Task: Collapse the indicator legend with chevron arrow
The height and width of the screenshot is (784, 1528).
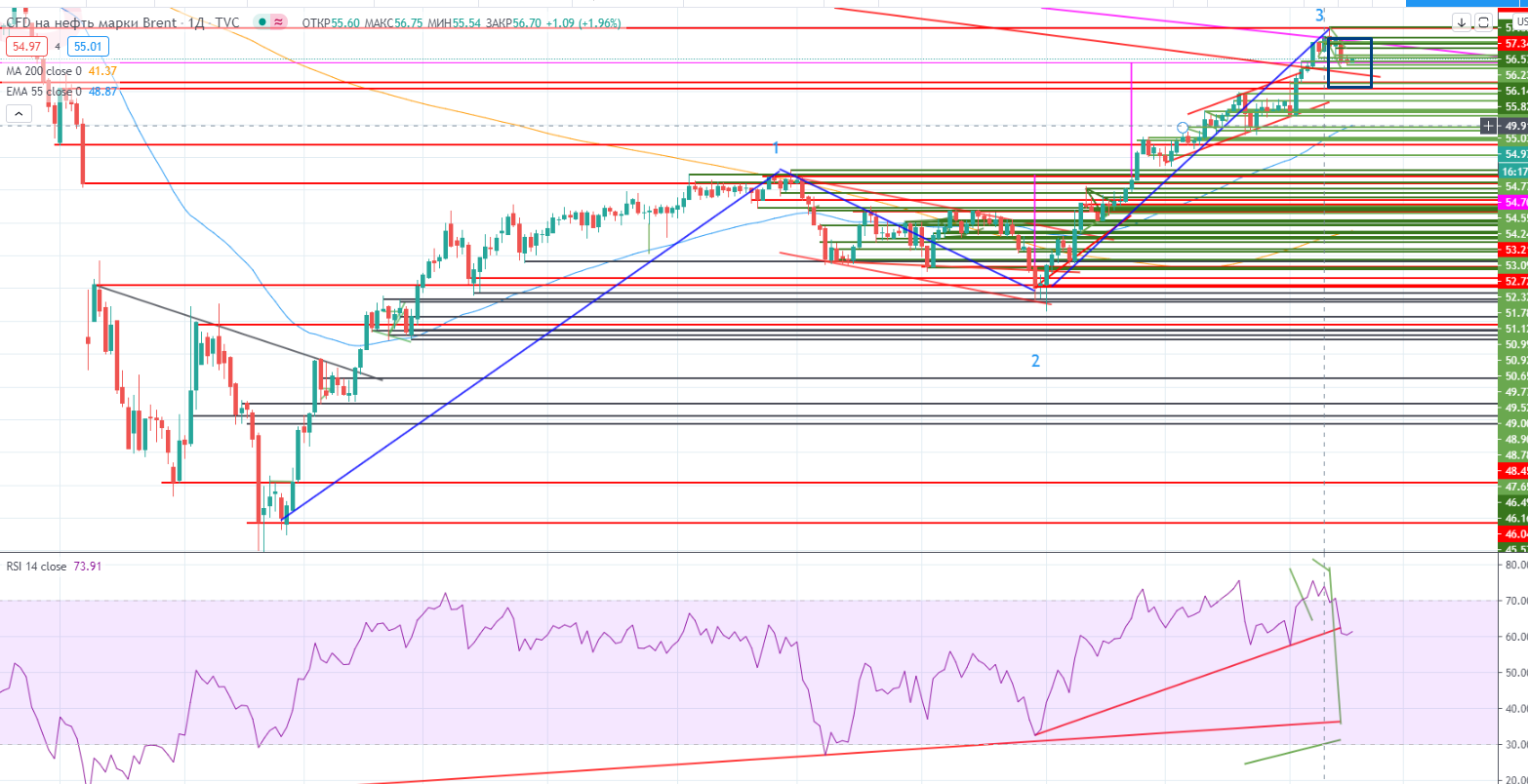Action: [x=18, y=114]
